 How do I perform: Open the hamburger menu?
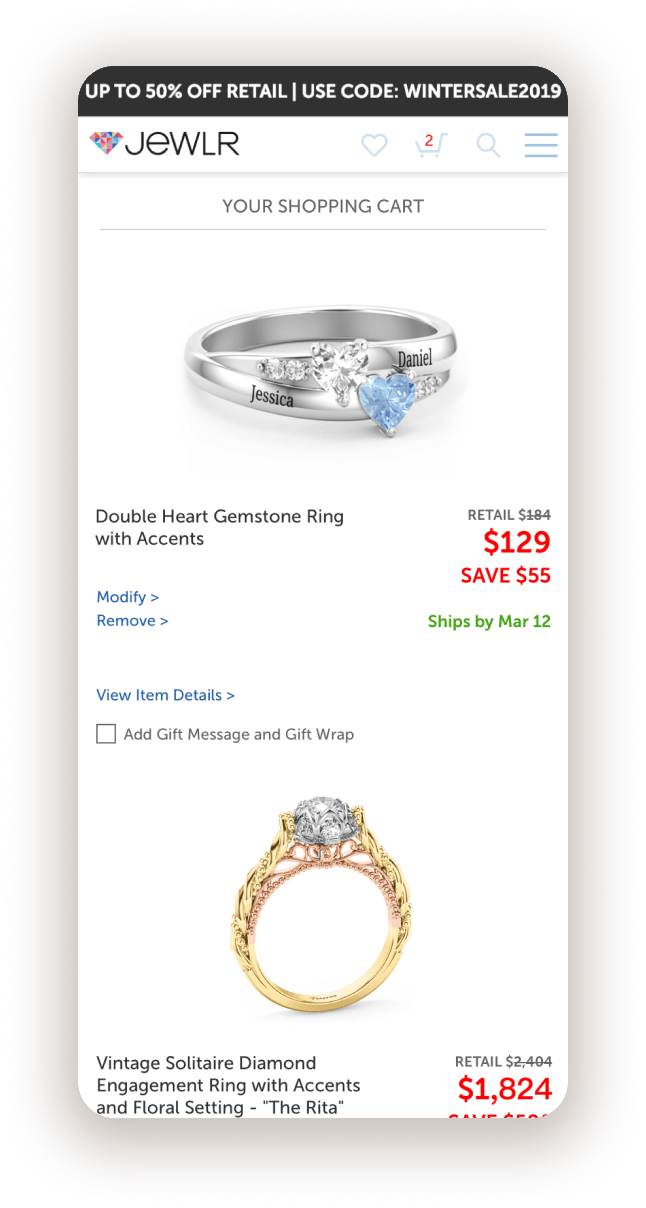point(541,145)
